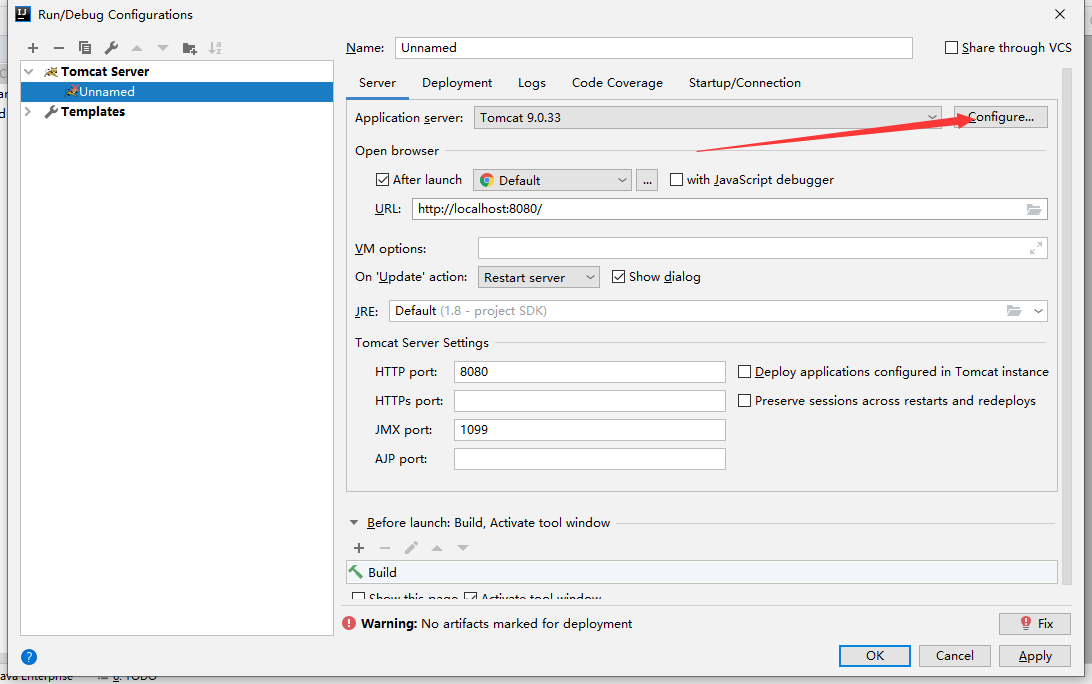Open the update action Restart server dropdown
1092x684 pixels.
(x=538, y=277)
